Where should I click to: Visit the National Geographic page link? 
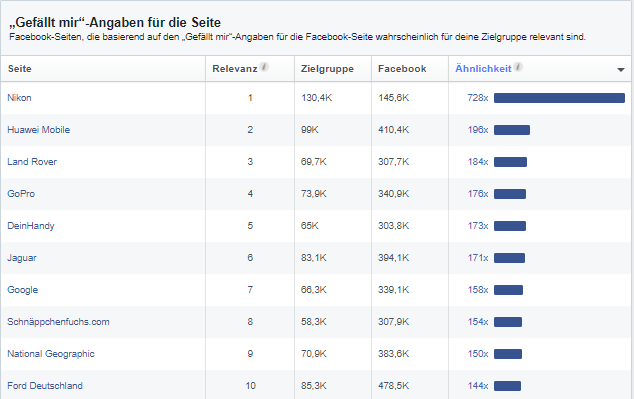[51, 354]
